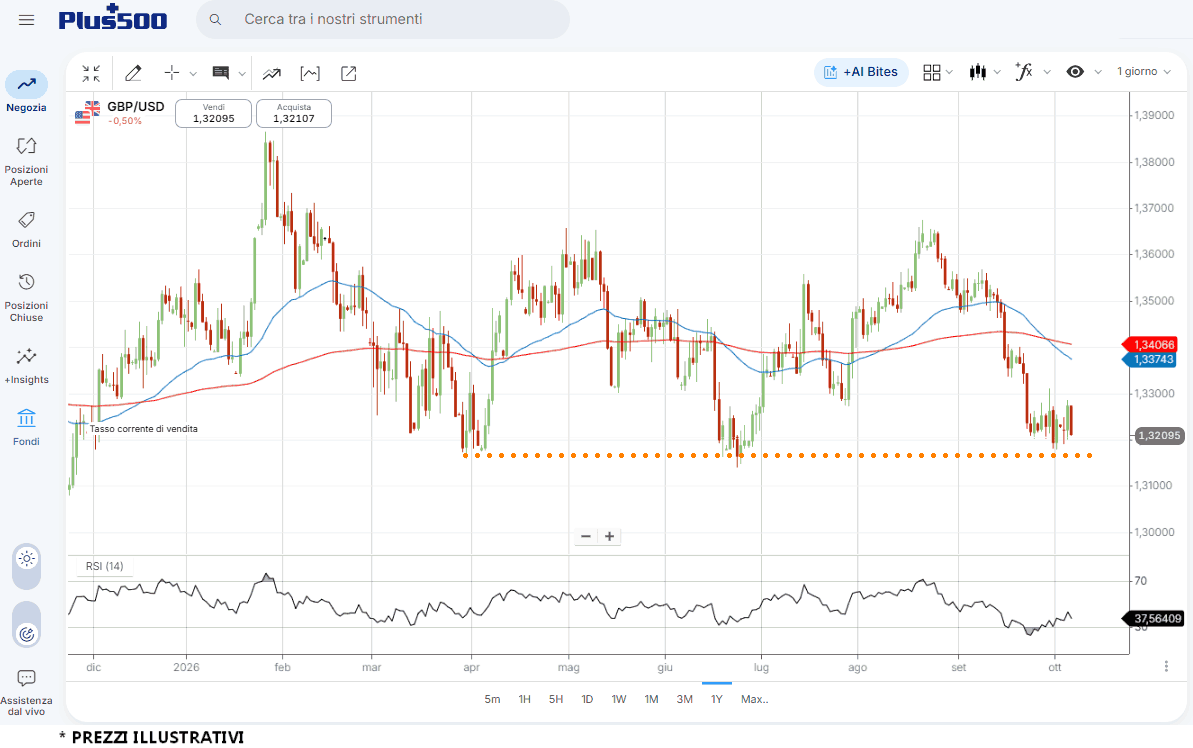Click the search magnifier icon

(x=215, y=20)
